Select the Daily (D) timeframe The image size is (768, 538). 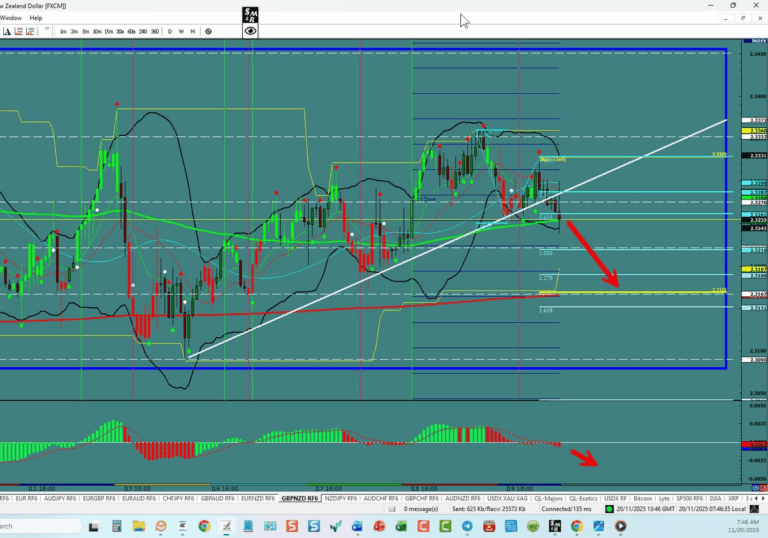coord(170,31)
